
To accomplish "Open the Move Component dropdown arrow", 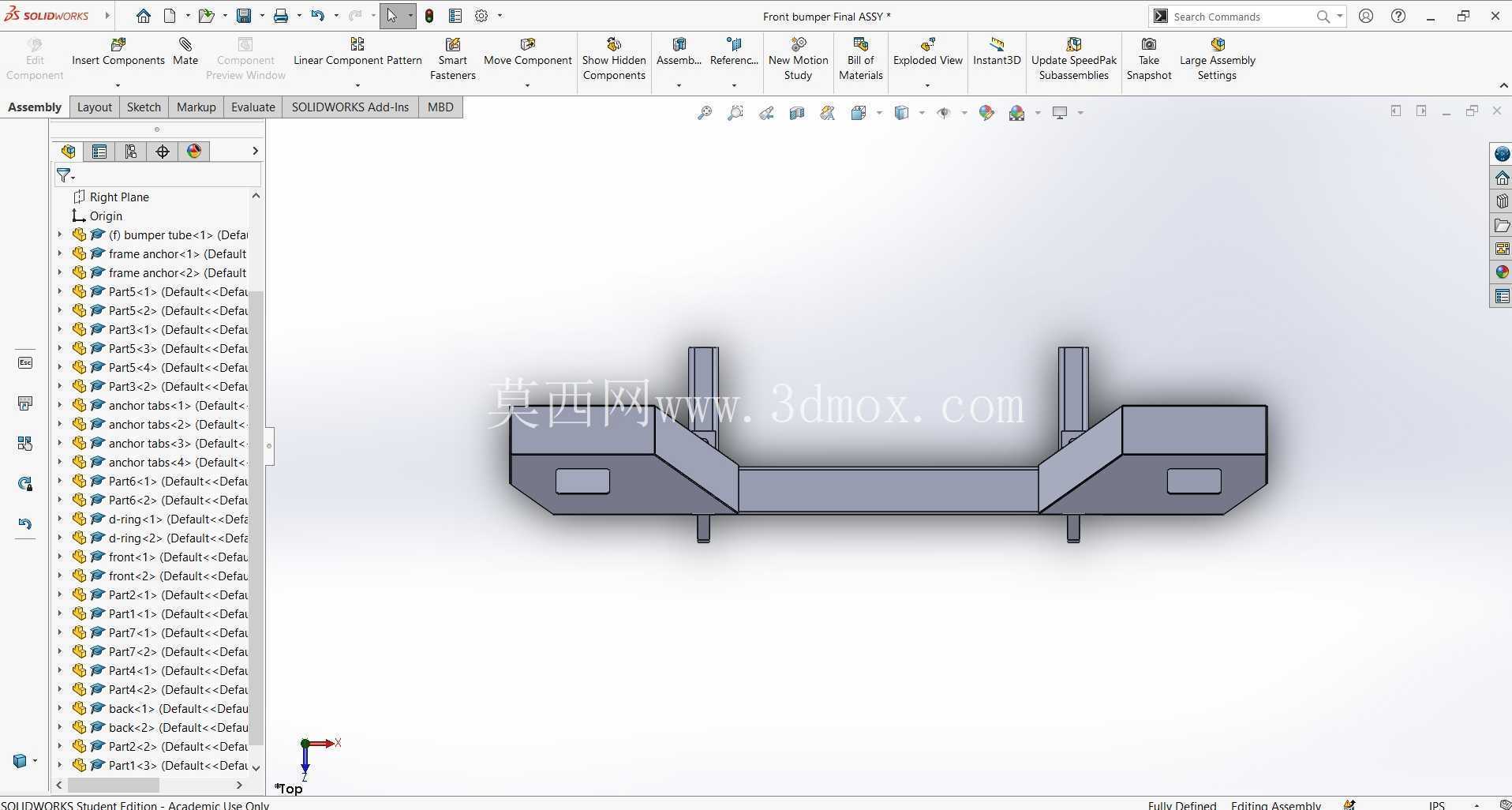I will (527, 85).
